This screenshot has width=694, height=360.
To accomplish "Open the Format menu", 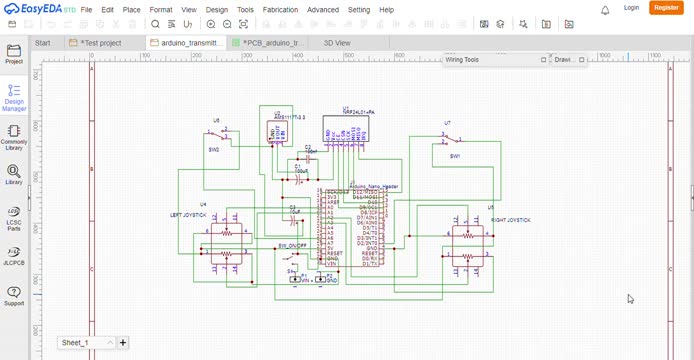I will [x=161, y=10].
